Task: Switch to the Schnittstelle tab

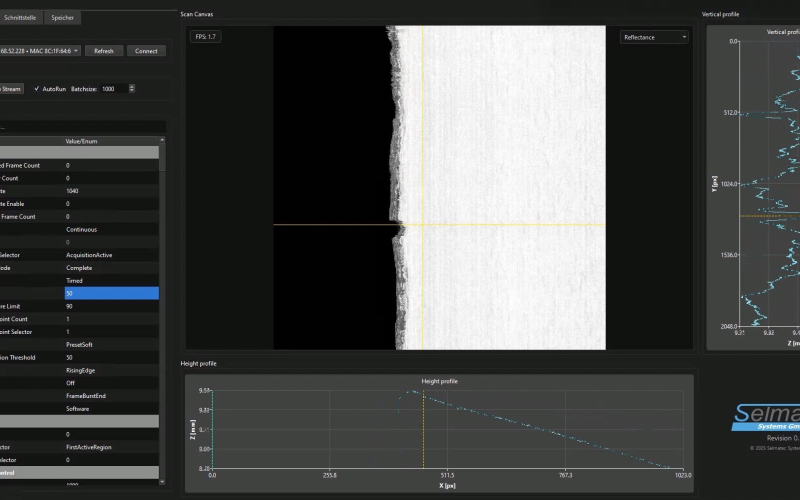Action: tap(19, 18)
